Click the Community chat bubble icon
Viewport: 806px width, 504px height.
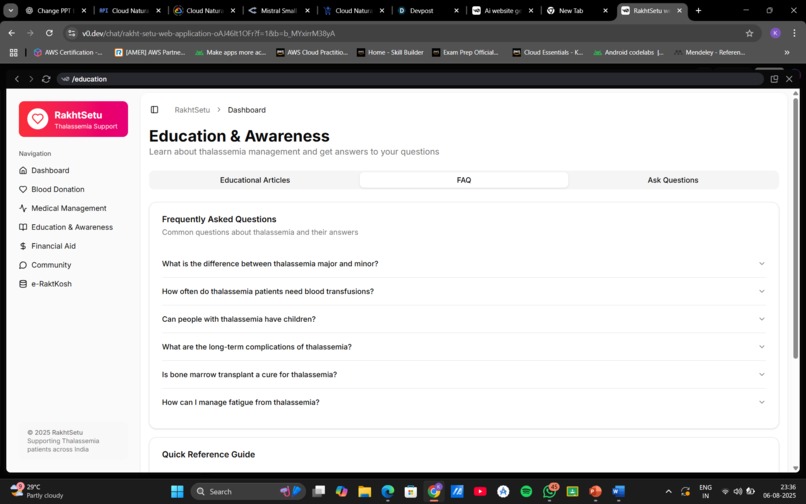pos(23,265)
